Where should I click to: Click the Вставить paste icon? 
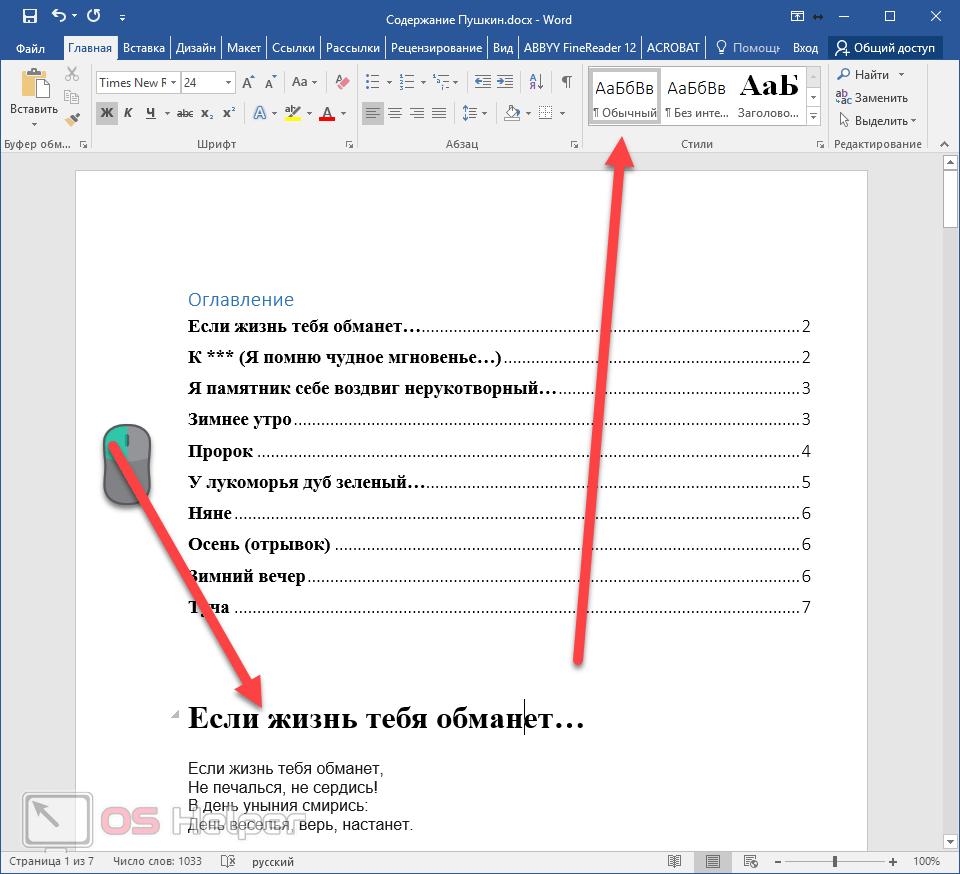pos(34,83)
